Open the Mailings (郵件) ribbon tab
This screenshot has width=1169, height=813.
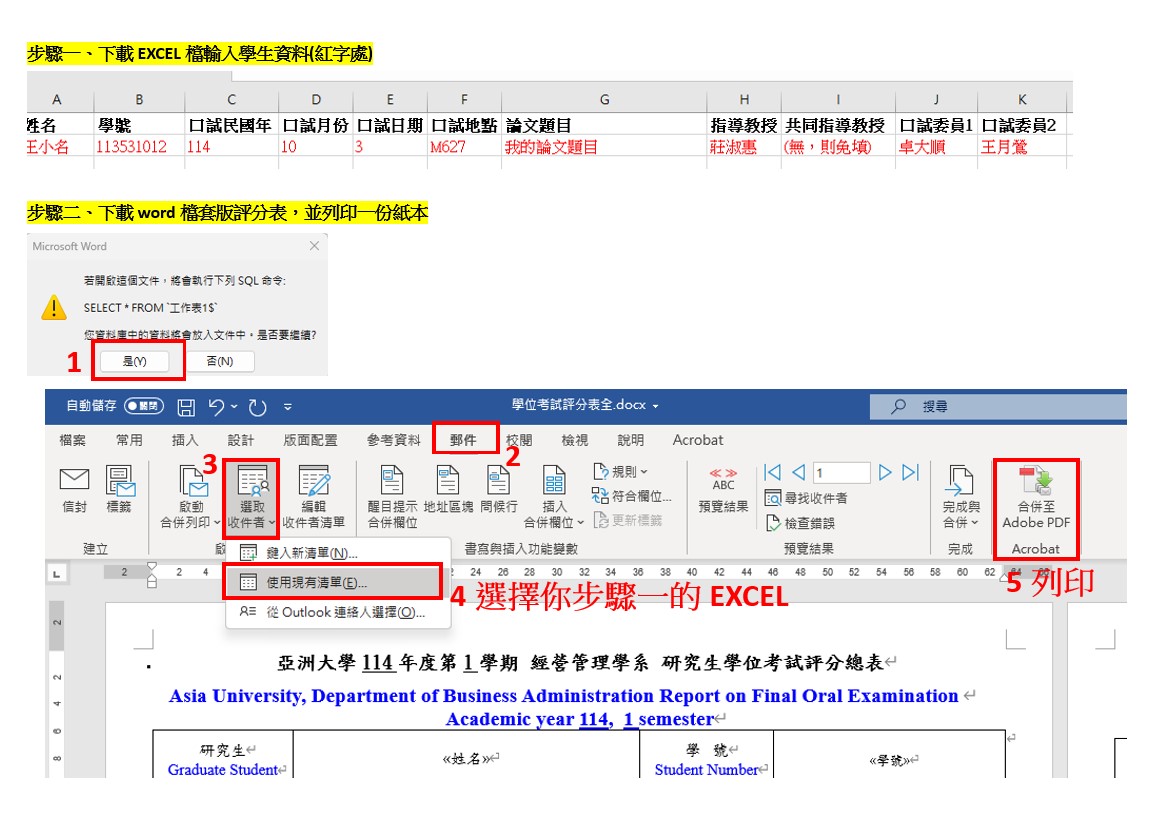462,440
